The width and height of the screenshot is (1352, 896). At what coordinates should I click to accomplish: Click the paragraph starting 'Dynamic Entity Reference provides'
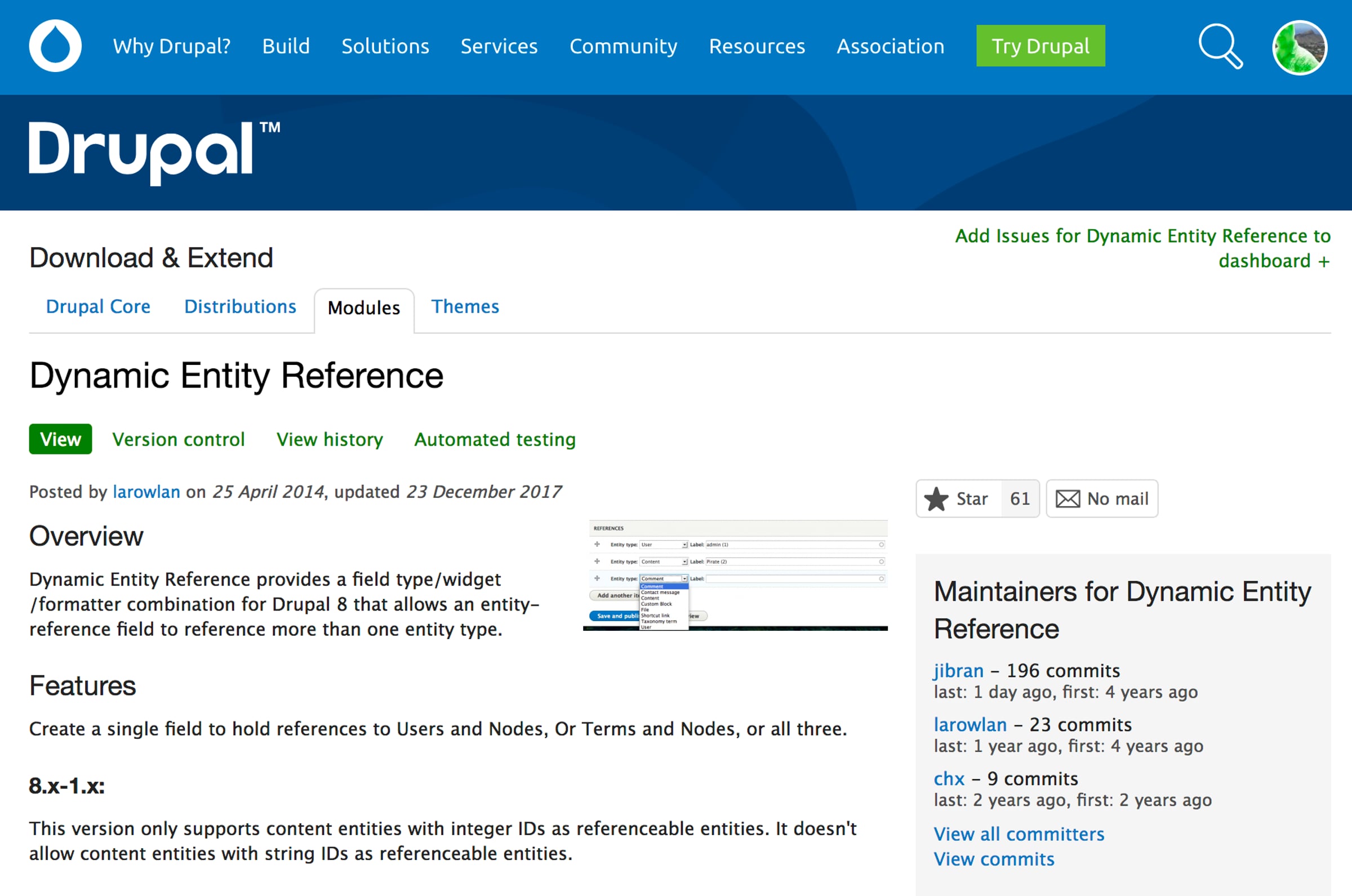pyautogui.click(x=284, y=605)
